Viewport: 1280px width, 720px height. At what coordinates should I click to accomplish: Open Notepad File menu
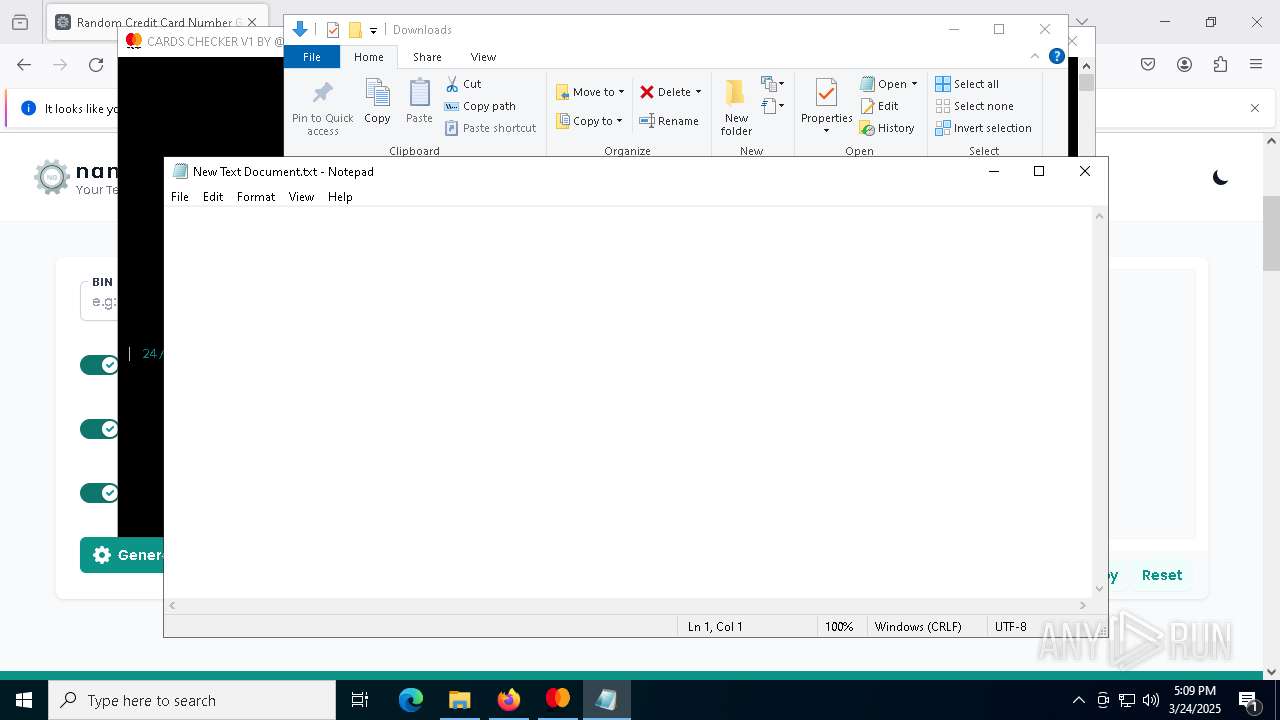pos(180,197)
